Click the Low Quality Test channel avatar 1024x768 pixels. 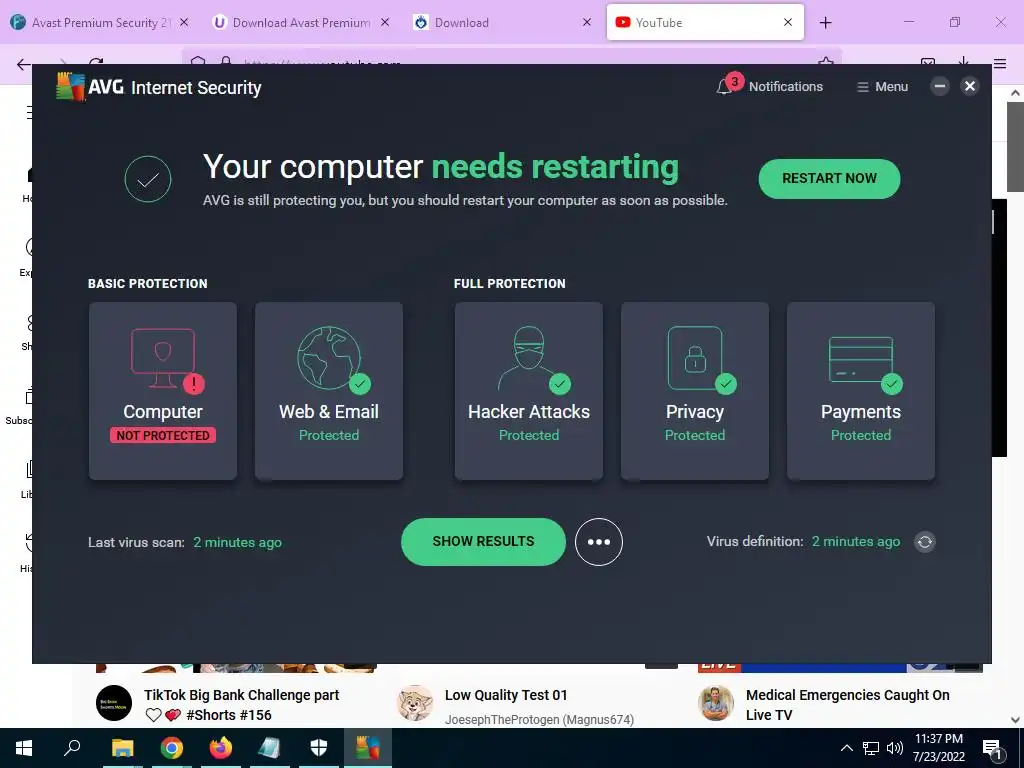tap(415, 703)
